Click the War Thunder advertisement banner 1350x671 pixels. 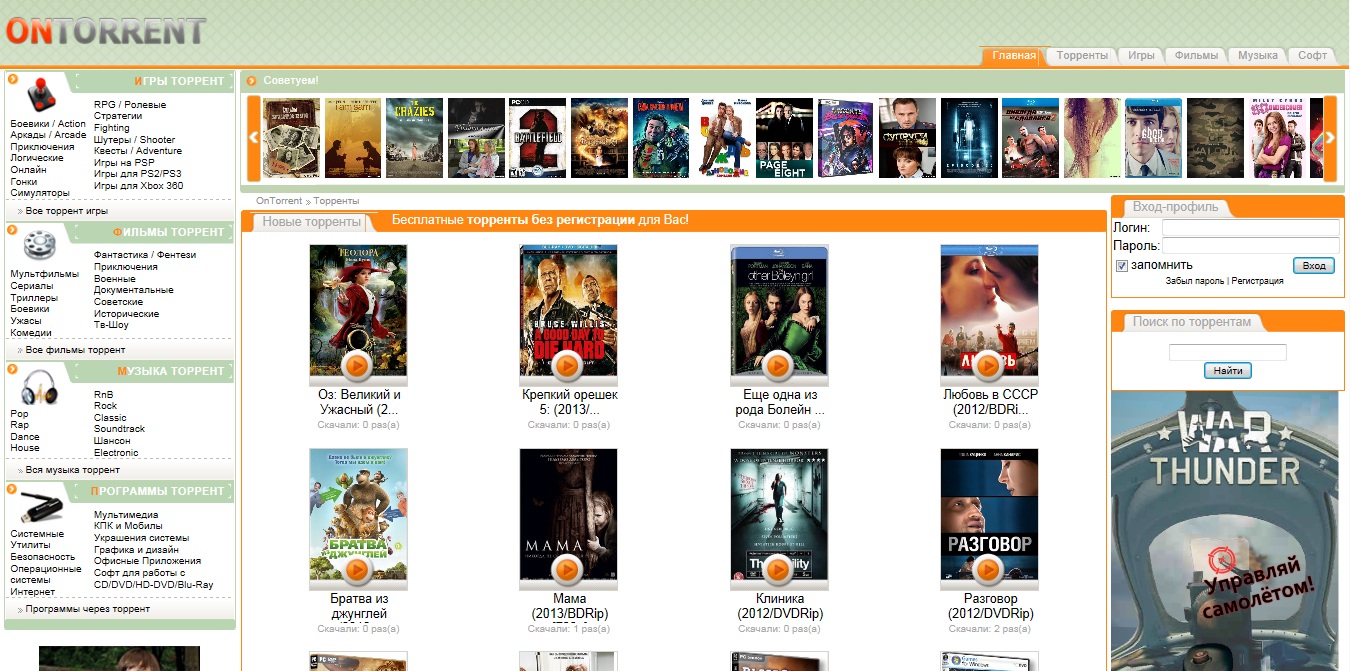[x=1225, y=531]
